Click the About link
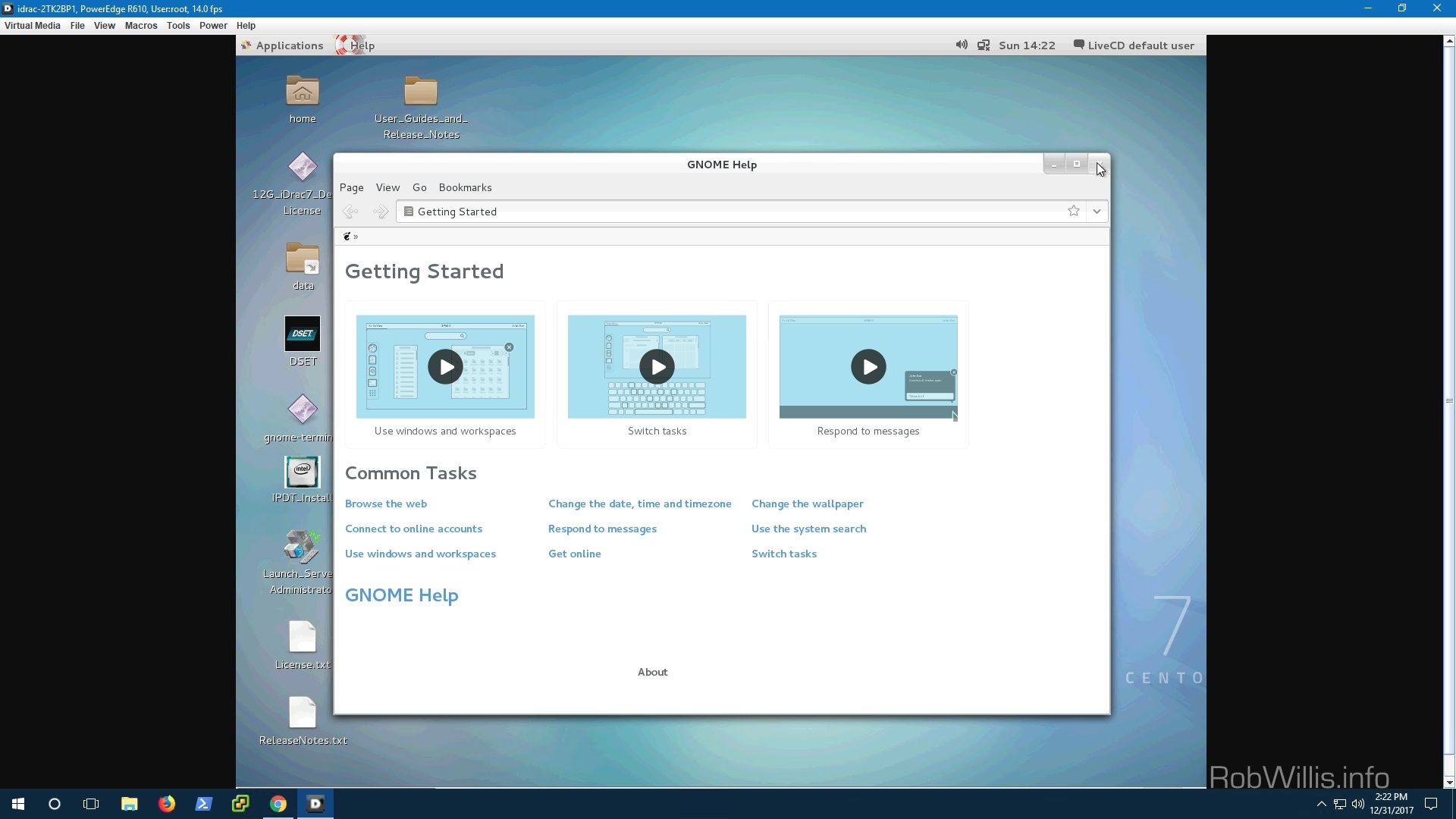1456x819 pixels. (652, 672)
